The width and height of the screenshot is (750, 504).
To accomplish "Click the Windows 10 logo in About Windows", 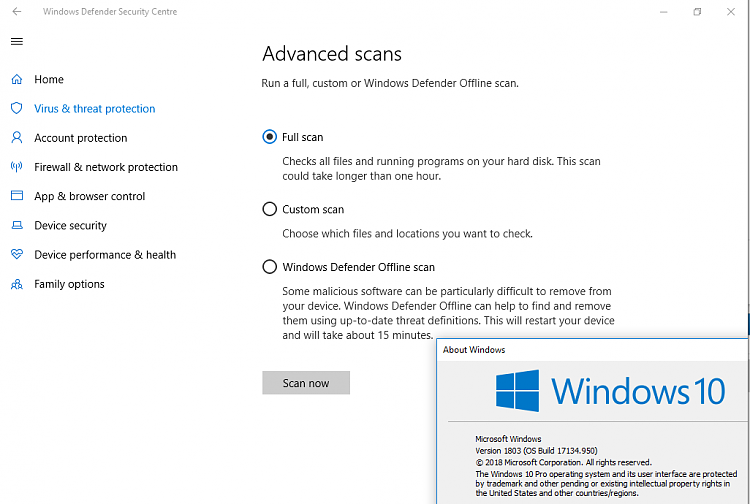I will 610,391.
